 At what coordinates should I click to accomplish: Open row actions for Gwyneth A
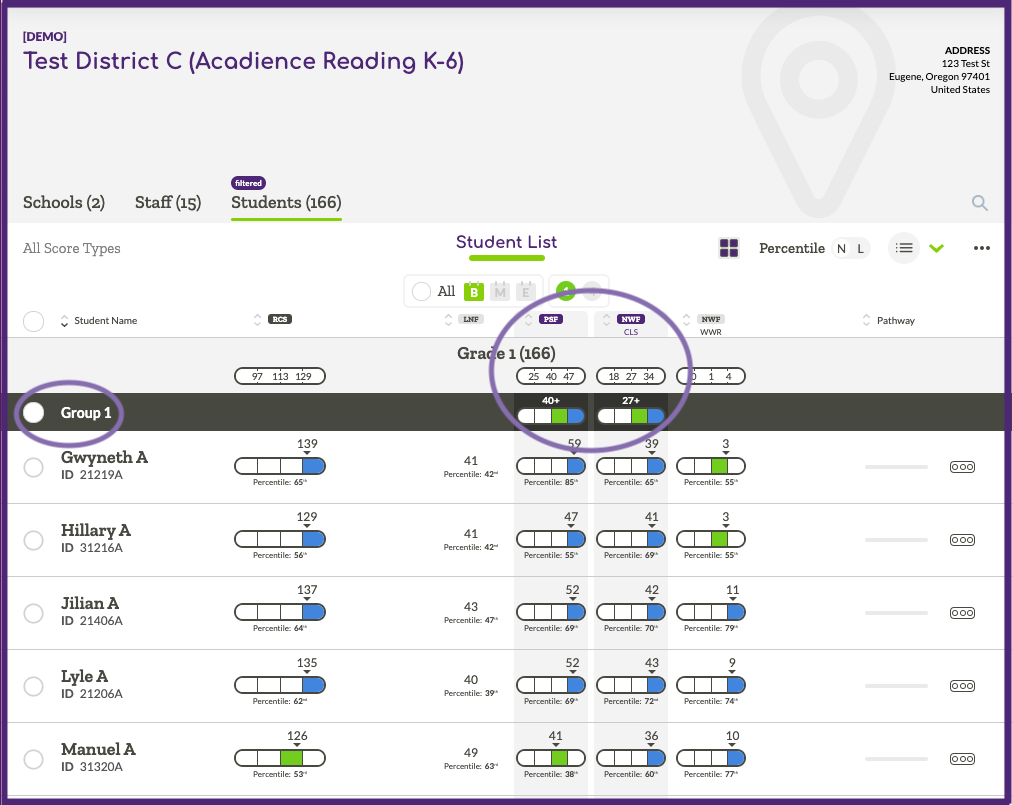(x=962, y=467)
